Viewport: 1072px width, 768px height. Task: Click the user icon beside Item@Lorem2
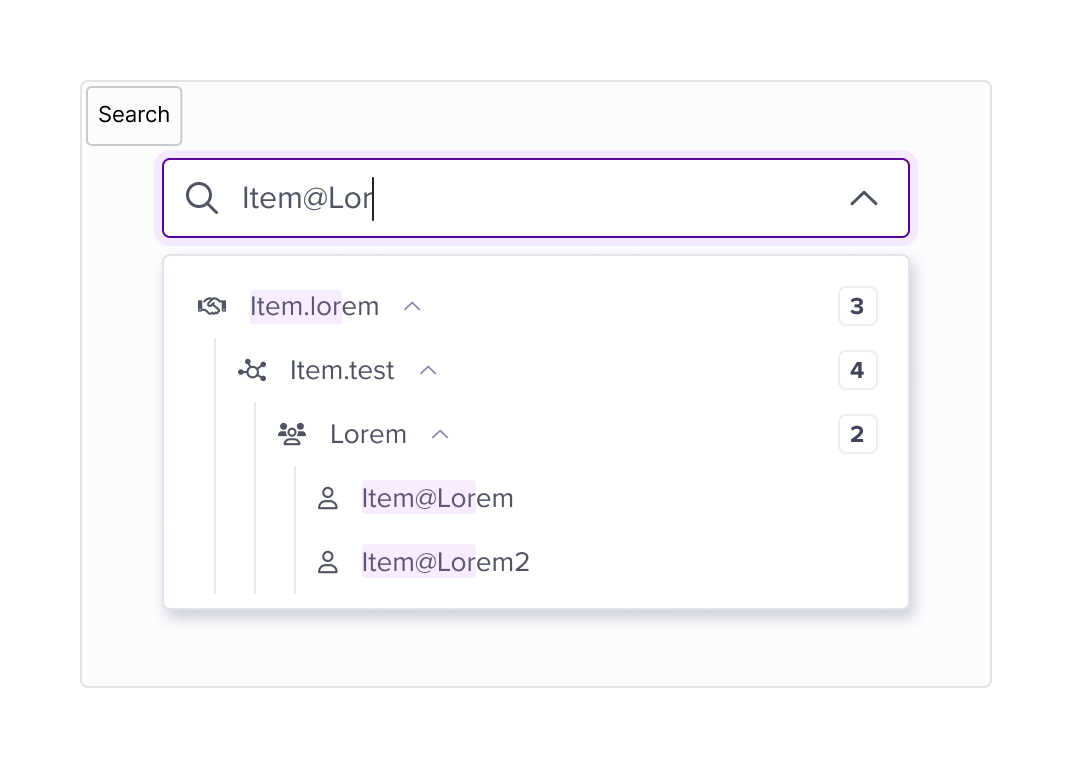point(328,562)
